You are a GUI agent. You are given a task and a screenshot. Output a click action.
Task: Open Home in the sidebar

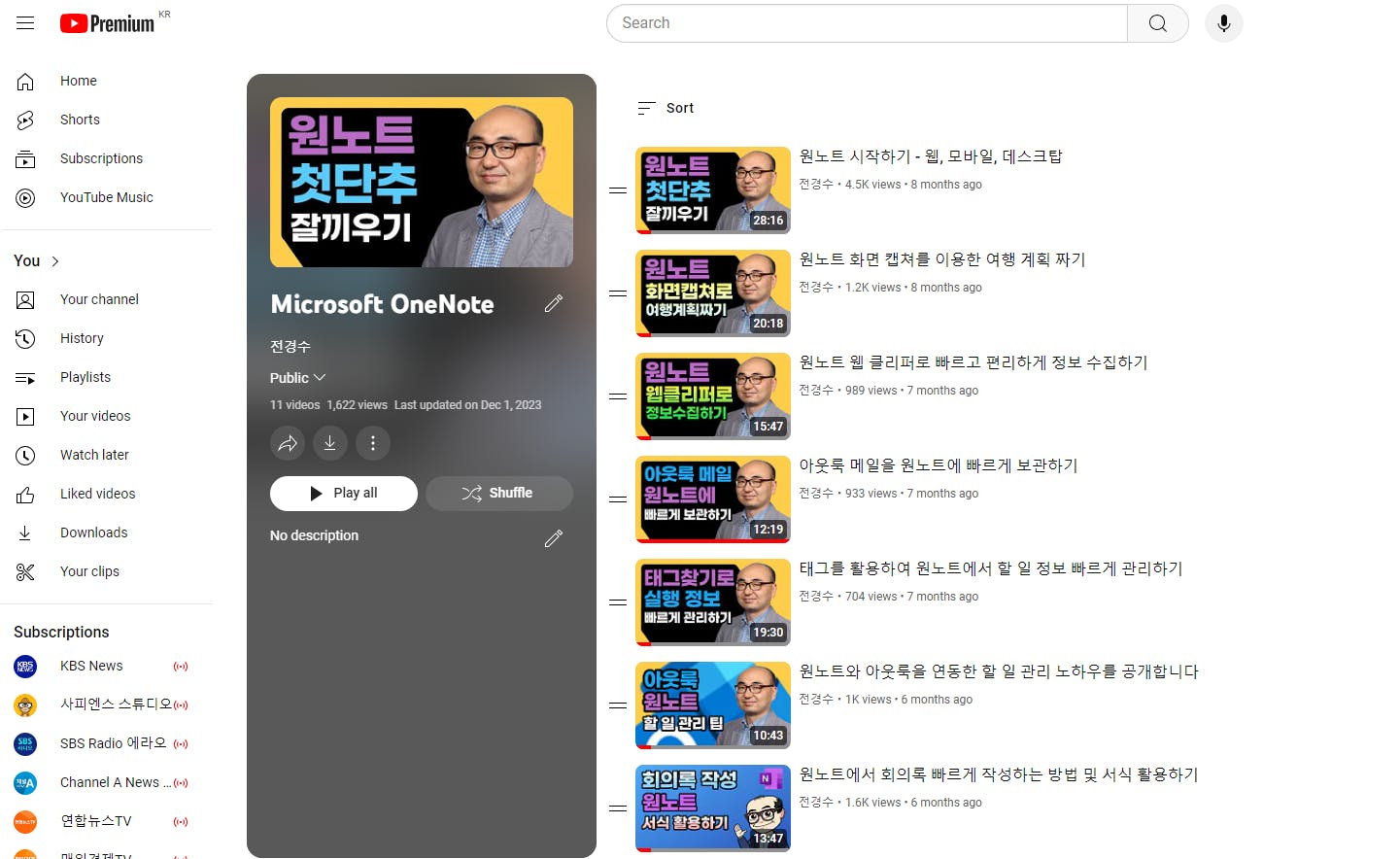tap(106, 81)
